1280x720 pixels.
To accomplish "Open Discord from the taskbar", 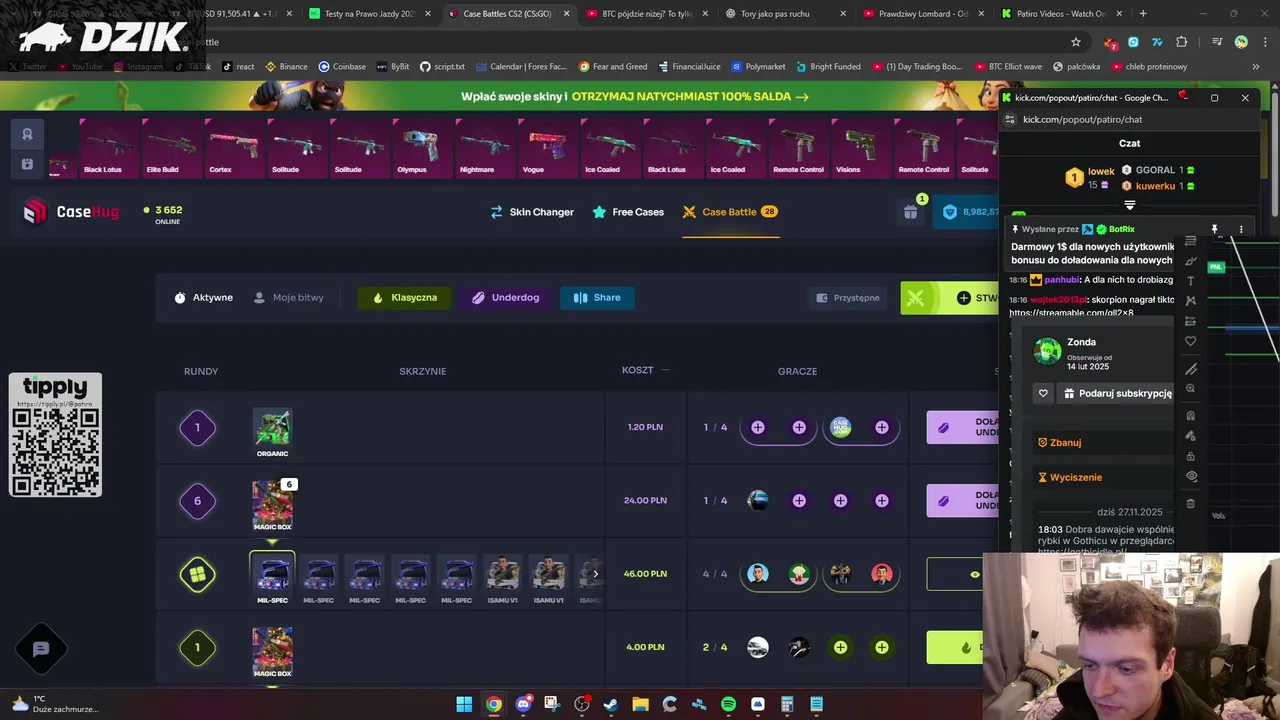I will tap(523, 704).
